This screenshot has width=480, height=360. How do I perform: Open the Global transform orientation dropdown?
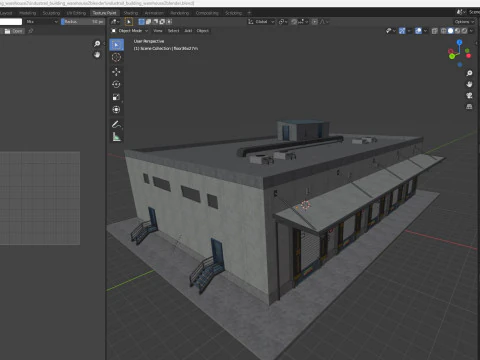pyautogui.click(x=261, y=22)
